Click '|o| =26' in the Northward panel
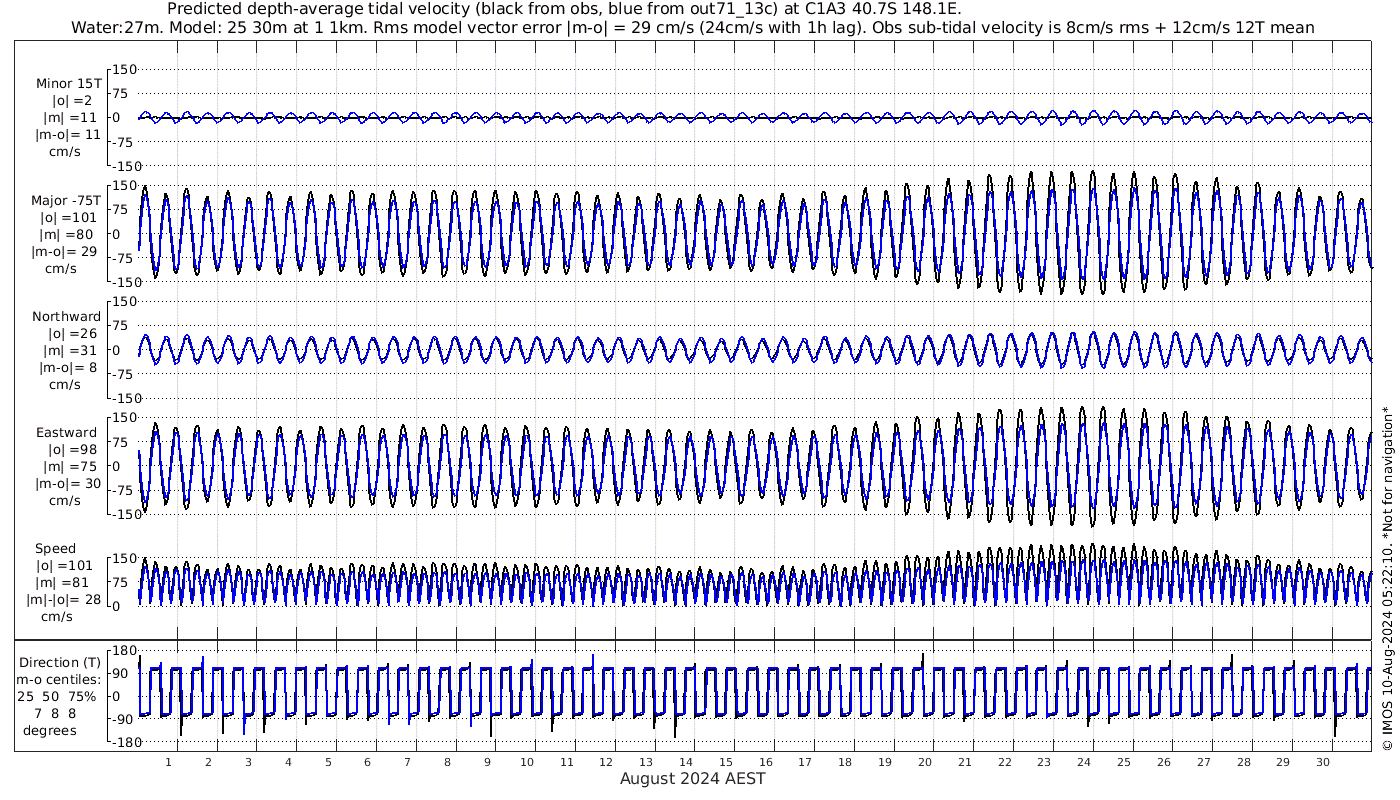The image size is (1400, 800). 72,333
